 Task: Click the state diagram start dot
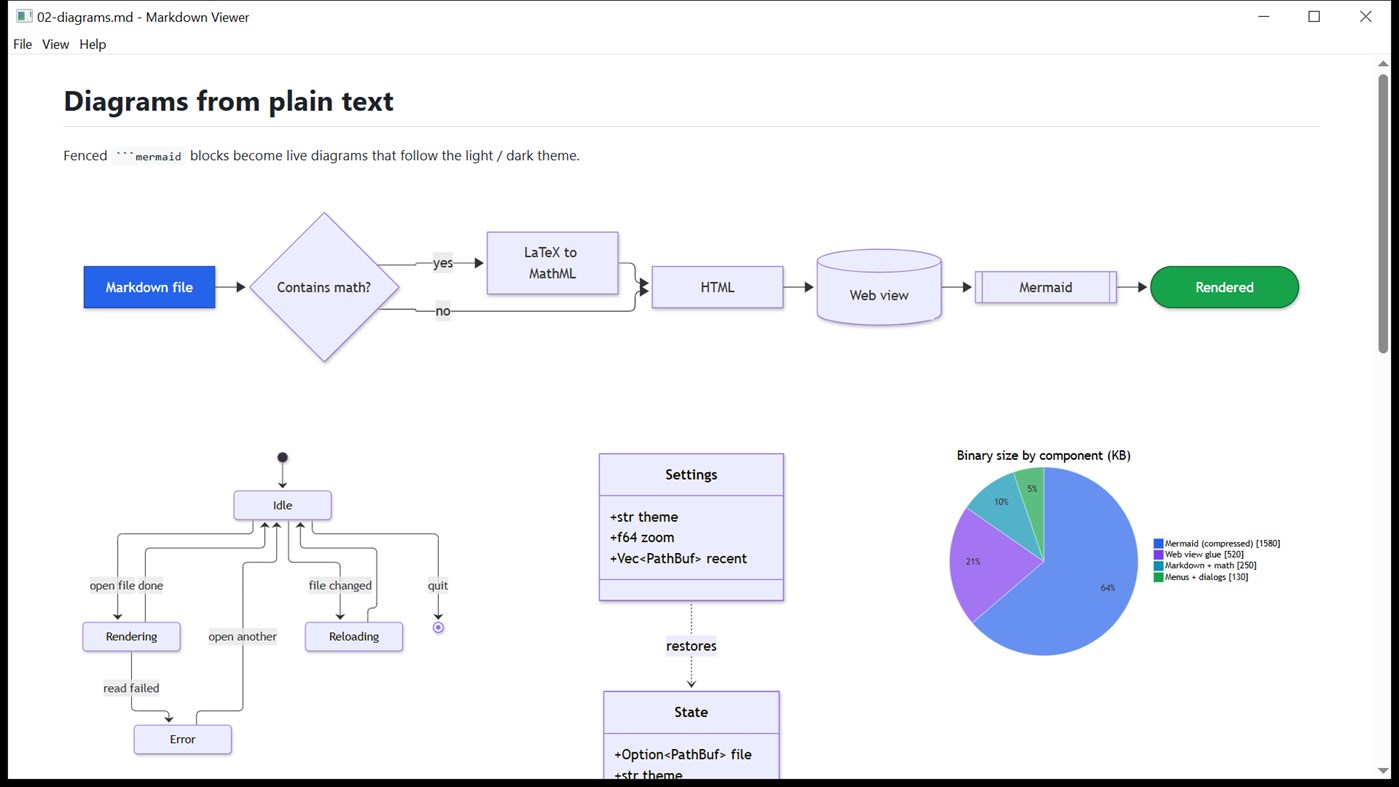[x=282, y=457]
